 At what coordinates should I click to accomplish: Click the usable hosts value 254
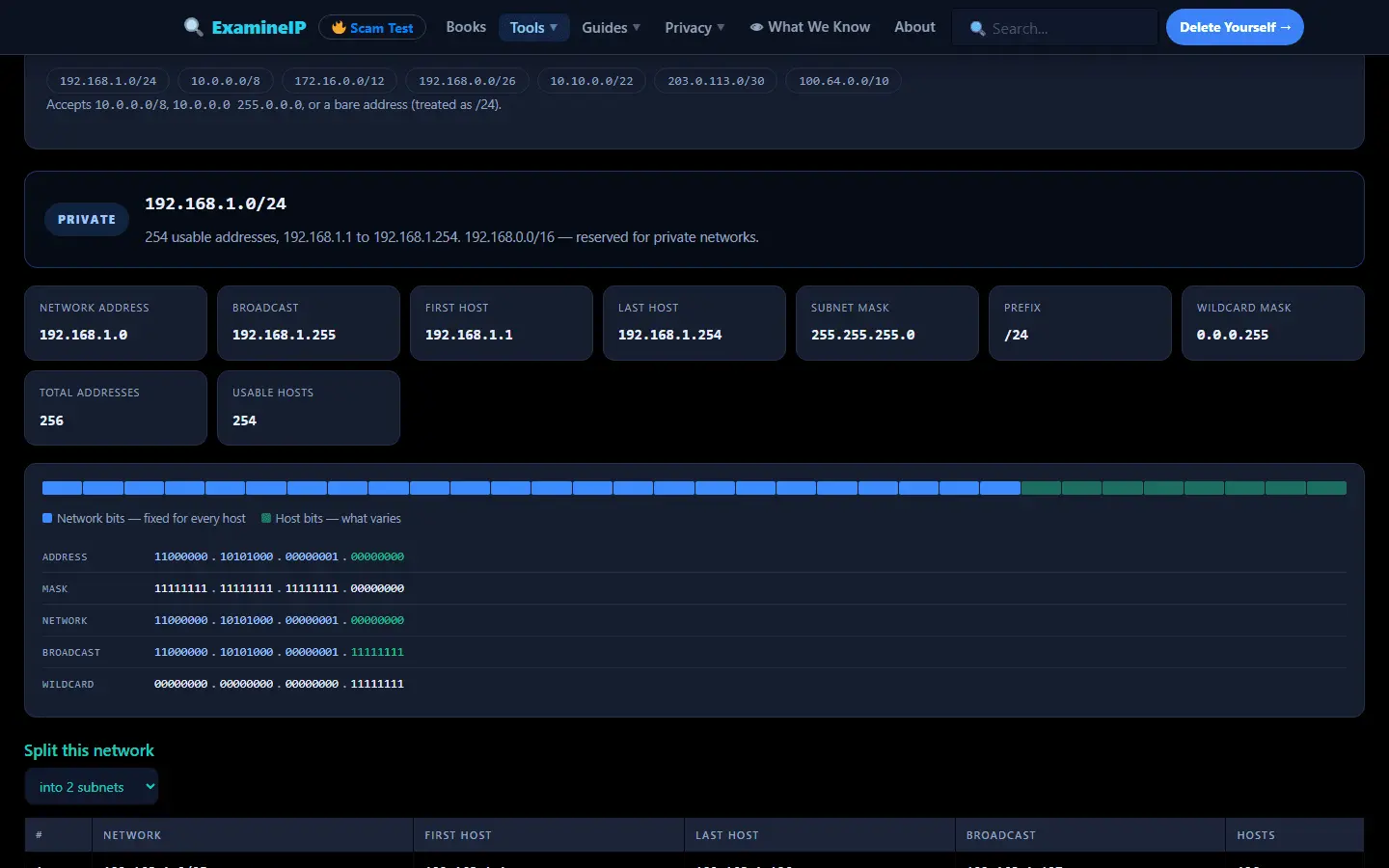(x=244, y=420)
